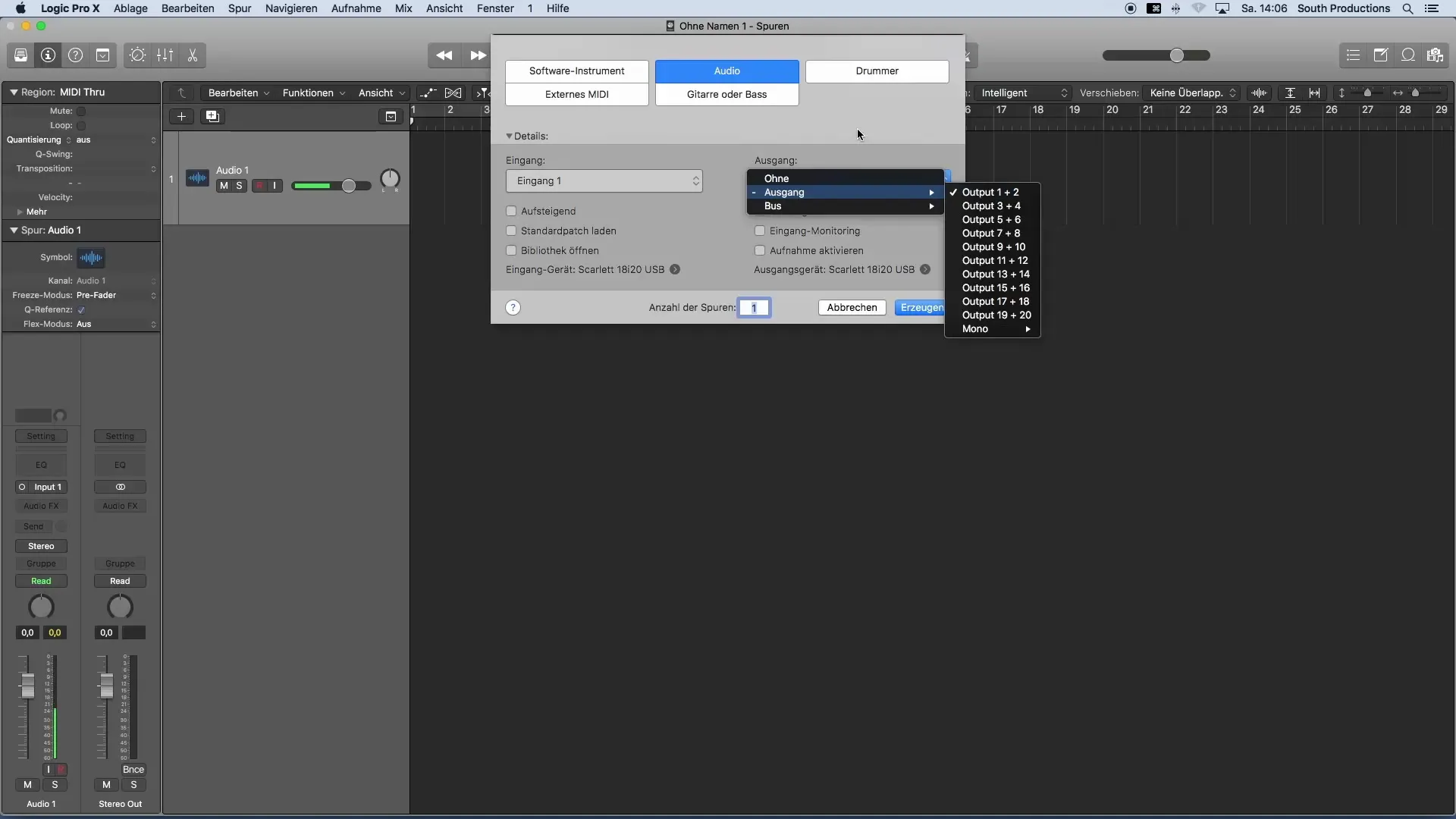The image size is (1456, 819).
Task: Select Output 3 + 4 from submenu
Action: click(x=992, y=206)
